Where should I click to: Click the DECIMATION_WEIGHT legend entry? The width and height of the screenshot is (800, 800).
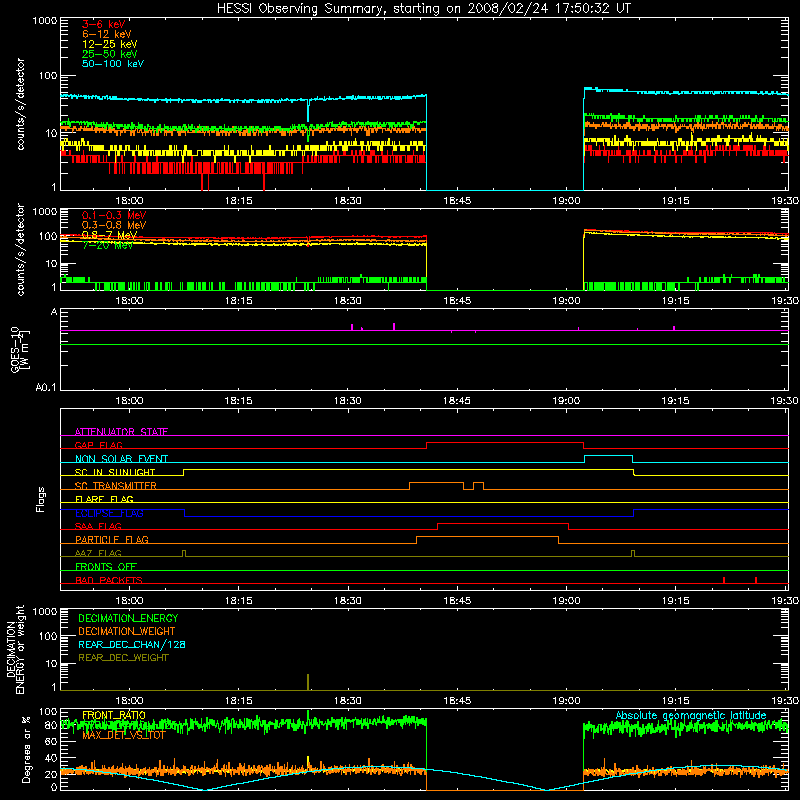pos(127,631)
